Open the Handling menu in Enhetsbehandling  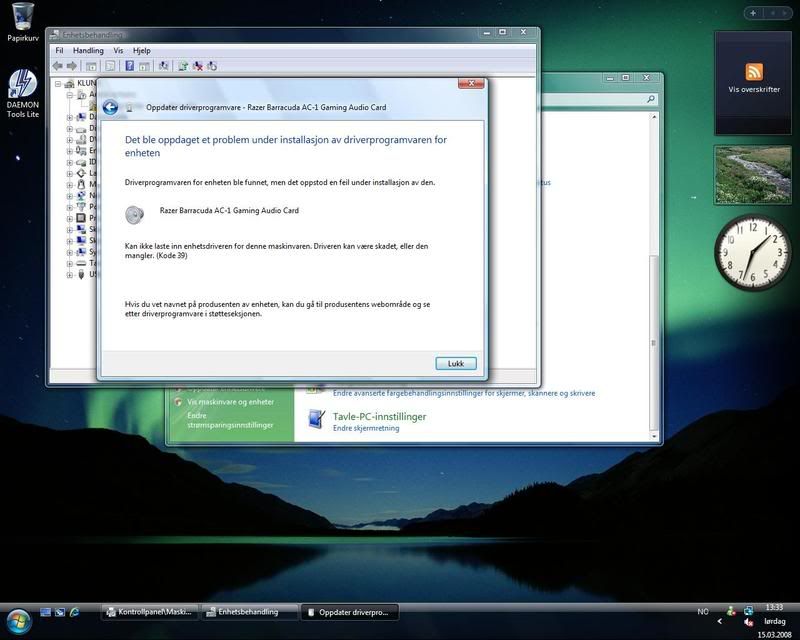[88, 51]
